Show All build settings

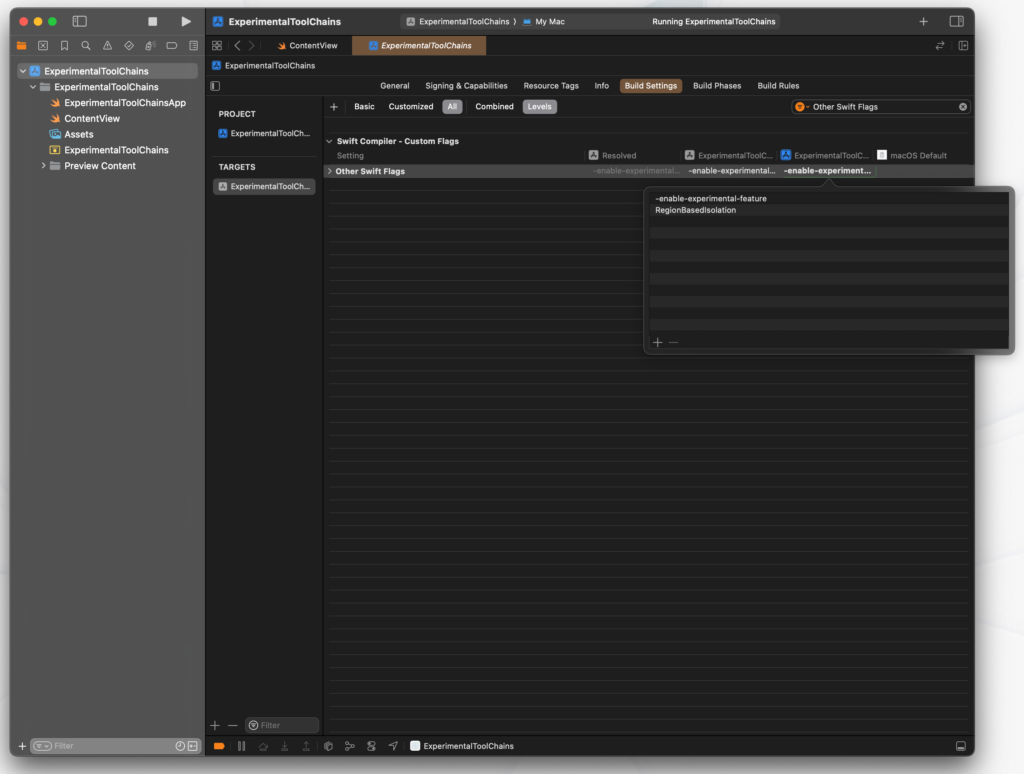[452, 106]
